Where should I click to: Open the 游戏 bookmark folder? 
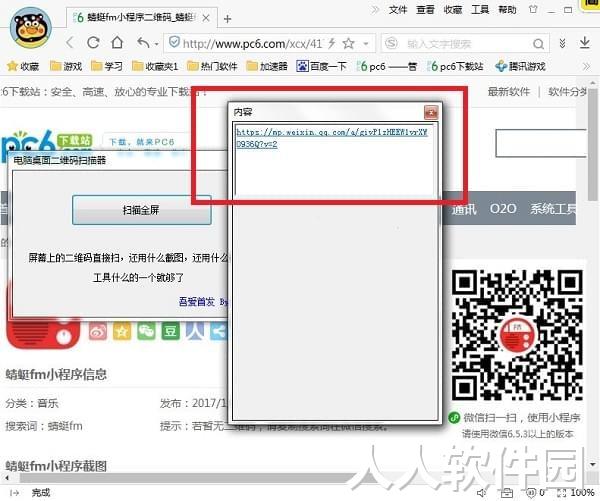pyautogui.click(x=66, y=67)
